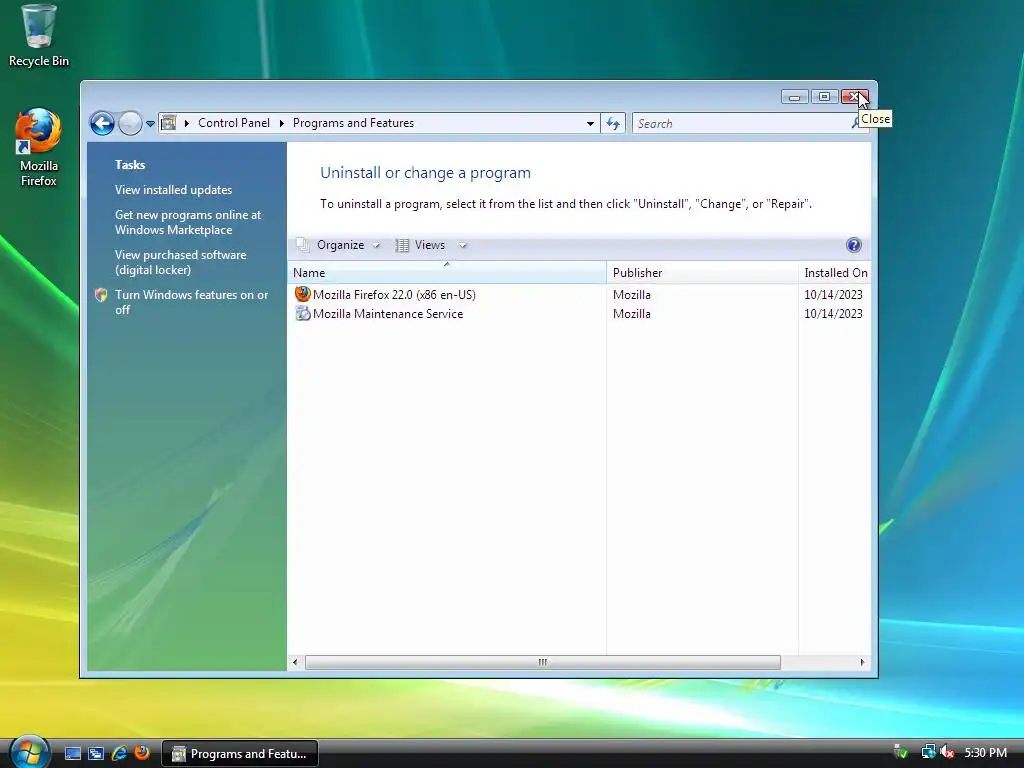The image size is (1024, 768).
Task: Click the Views toolbar button
Action: (421, 245)
